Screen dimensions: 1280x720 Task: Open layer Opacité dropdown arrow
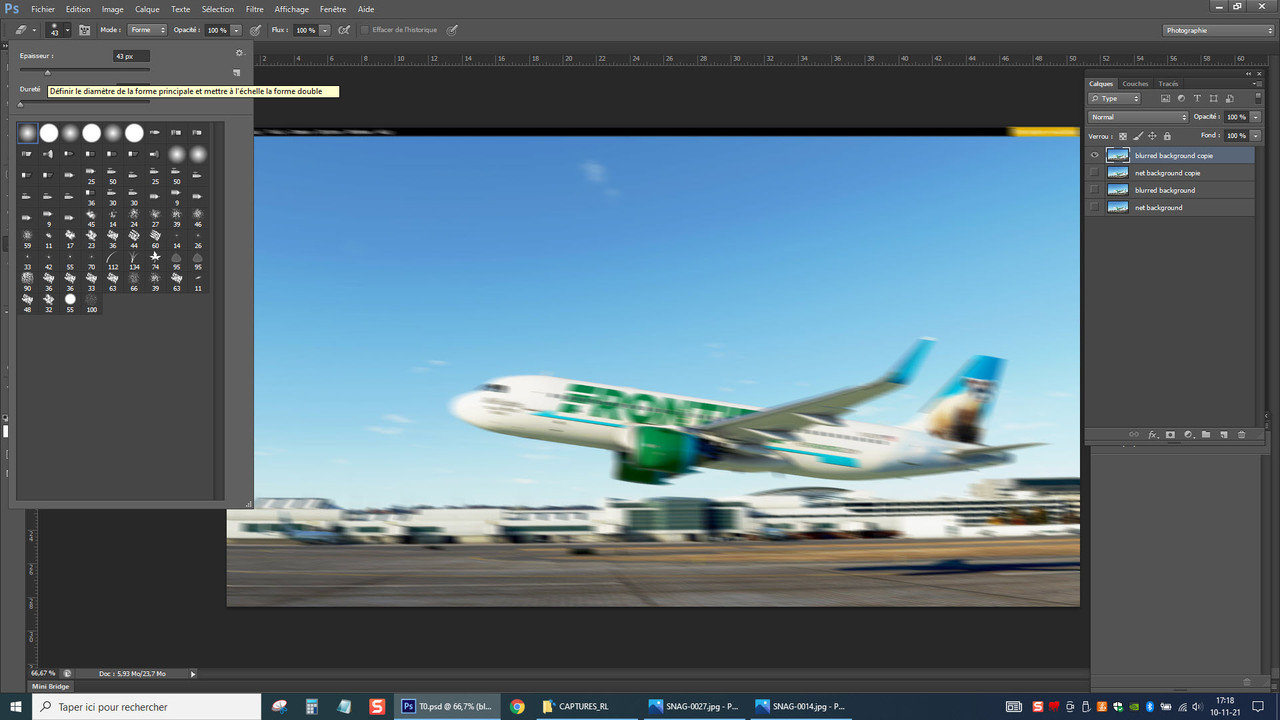pyautogui.click(x=1256, y=117)
